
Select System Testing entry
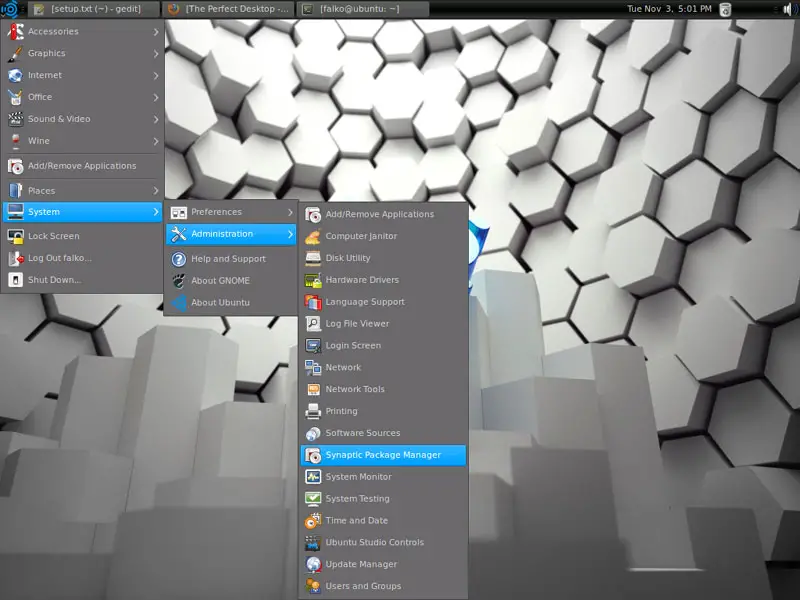click(x=383, y=498)
